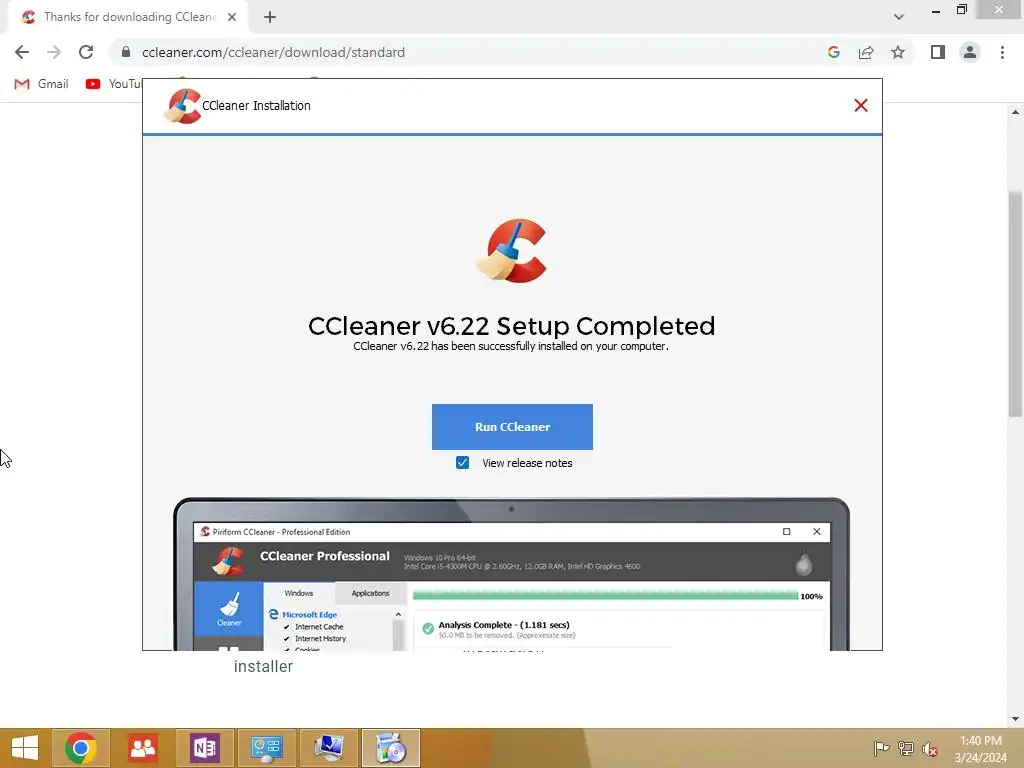Bookmark this page with the star icon

point(898,52)
